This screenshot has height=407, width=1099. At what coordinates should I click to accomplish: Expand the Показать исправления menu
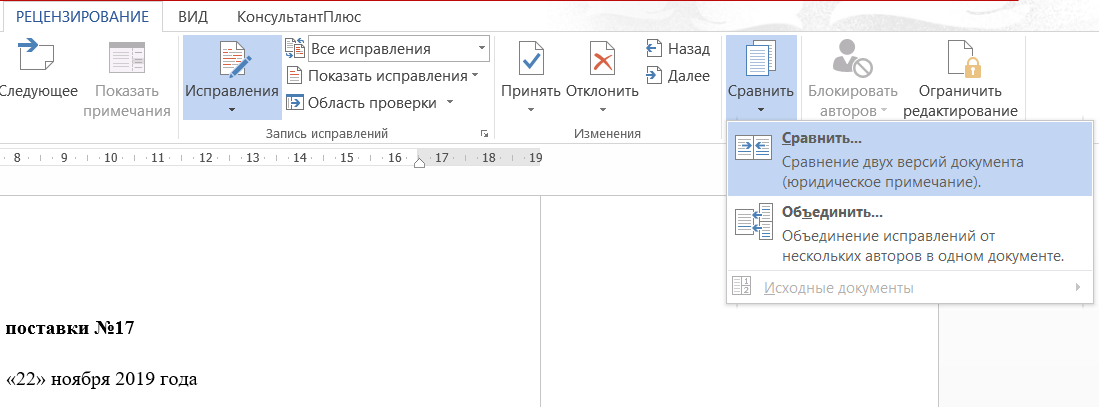(x=383, y=76)
